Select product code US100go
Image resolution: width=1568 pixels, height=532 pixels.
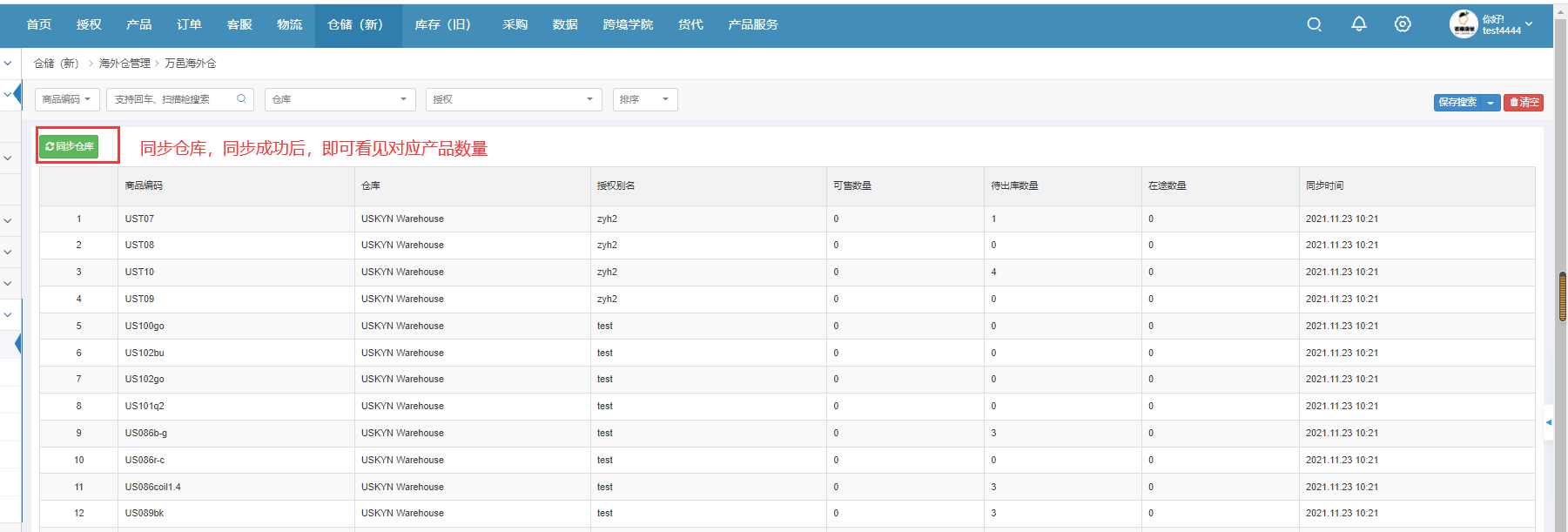(x=145, y=326)
